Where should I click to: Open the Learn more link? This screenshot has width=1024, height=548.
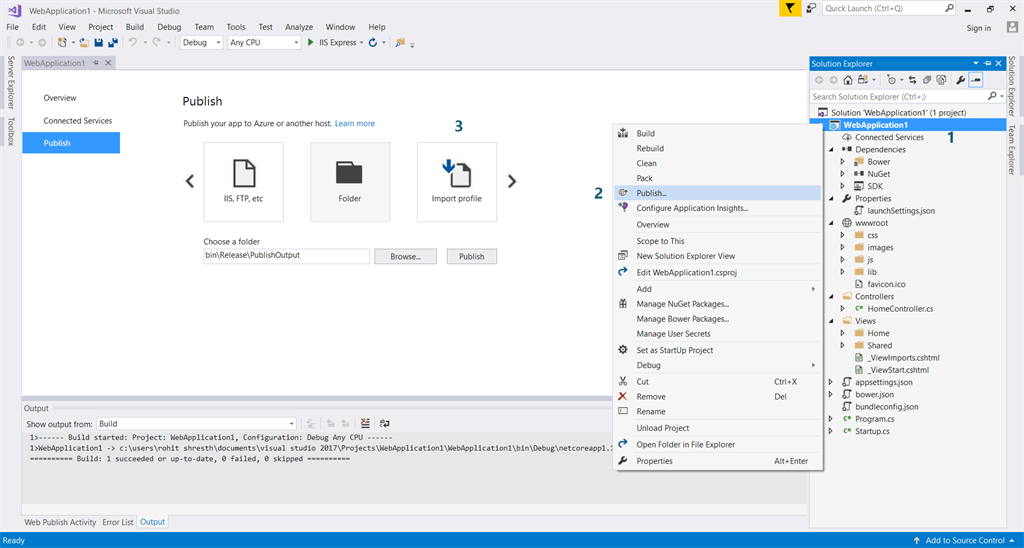pos(355,124)
